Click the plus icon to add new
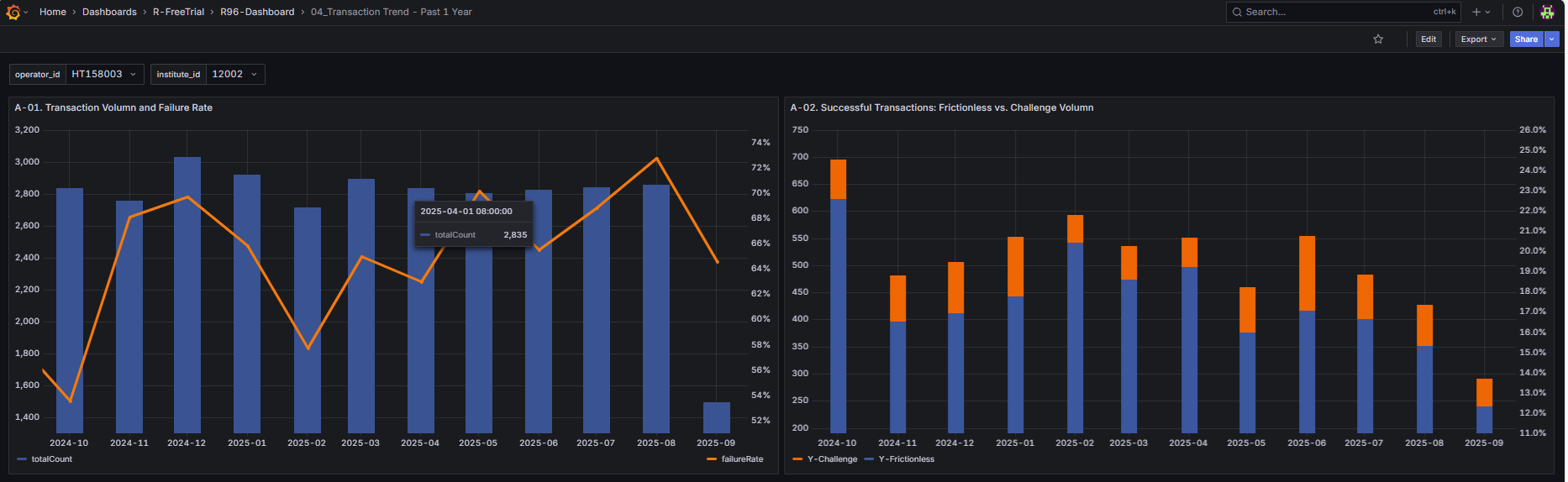Screen dimensions: 1568x482 [1476, 12]
